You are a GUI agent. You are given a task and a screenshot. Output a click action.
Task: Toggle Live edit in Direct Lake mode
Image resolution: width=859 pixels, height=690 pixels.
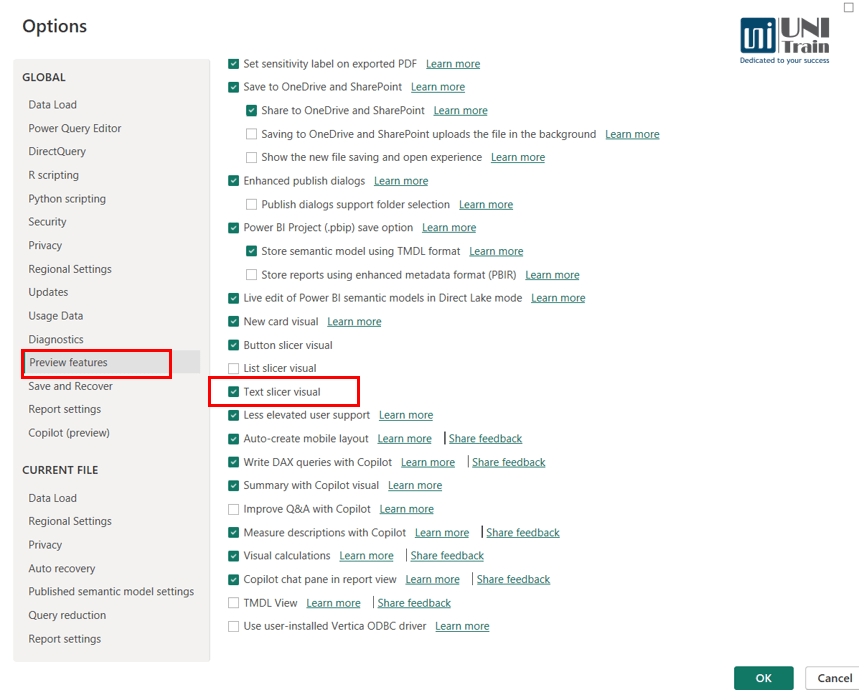(233, 298)
